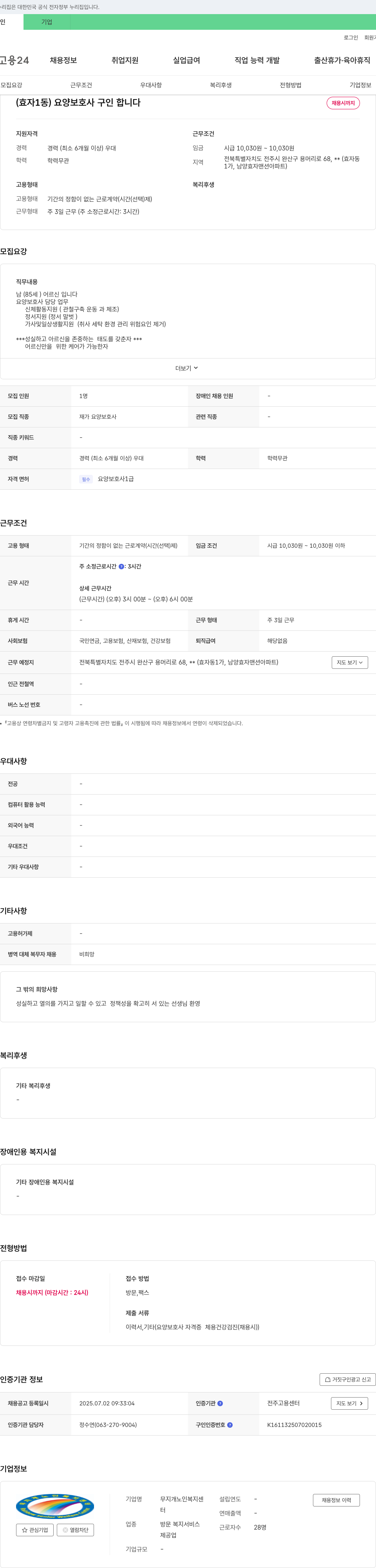Click the certification number K161132507020015
This screenshot has height=1568, width=376.
point(295,1425)
